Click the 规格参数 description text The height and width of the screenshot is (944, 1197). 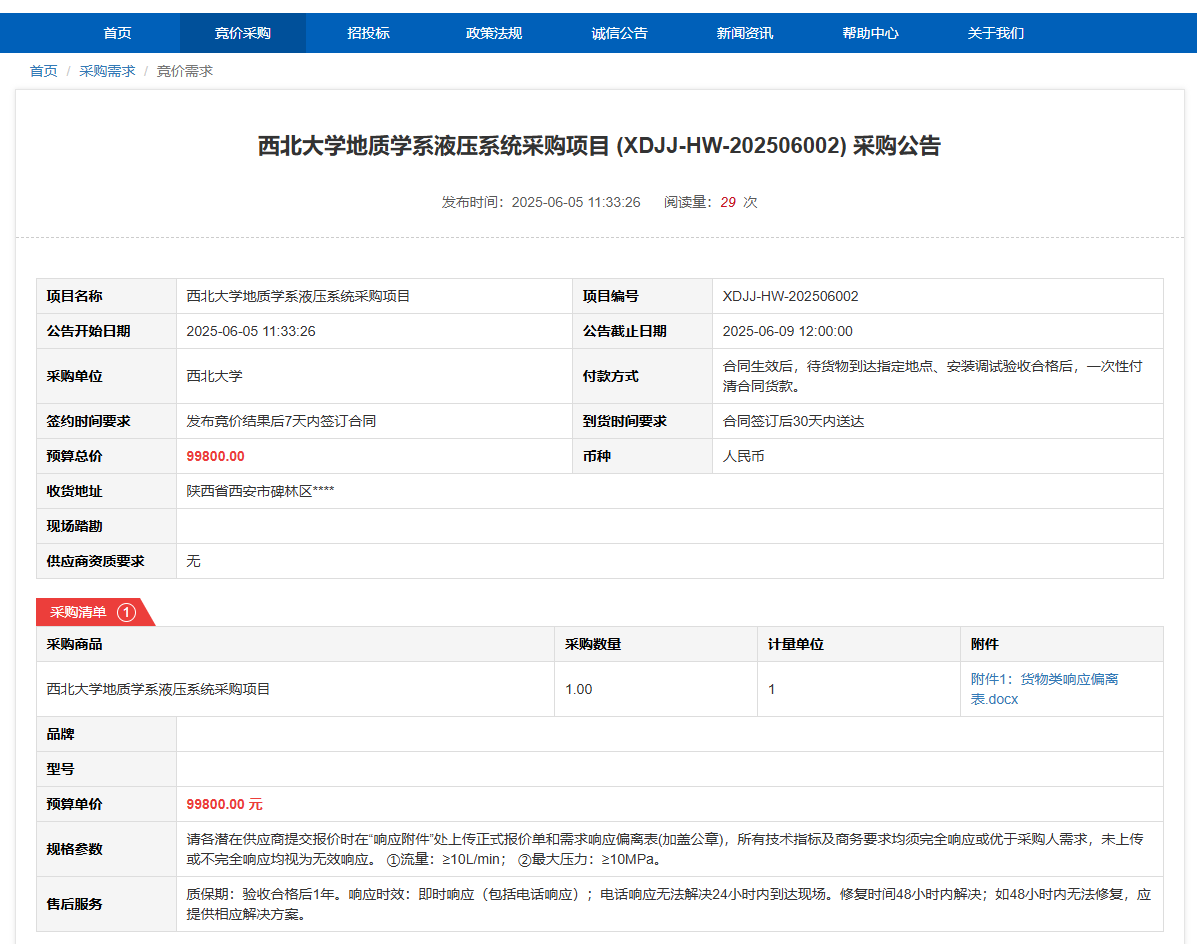pos(665,849)
